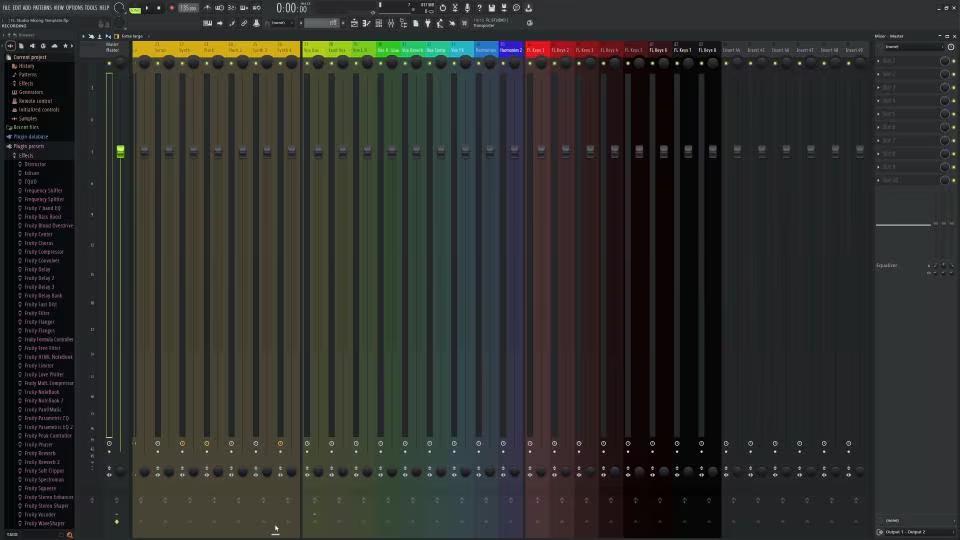The image size is (960, 540).
Task: Open effect Slot 1 menu arrow
Action: (x=879, y=61)
